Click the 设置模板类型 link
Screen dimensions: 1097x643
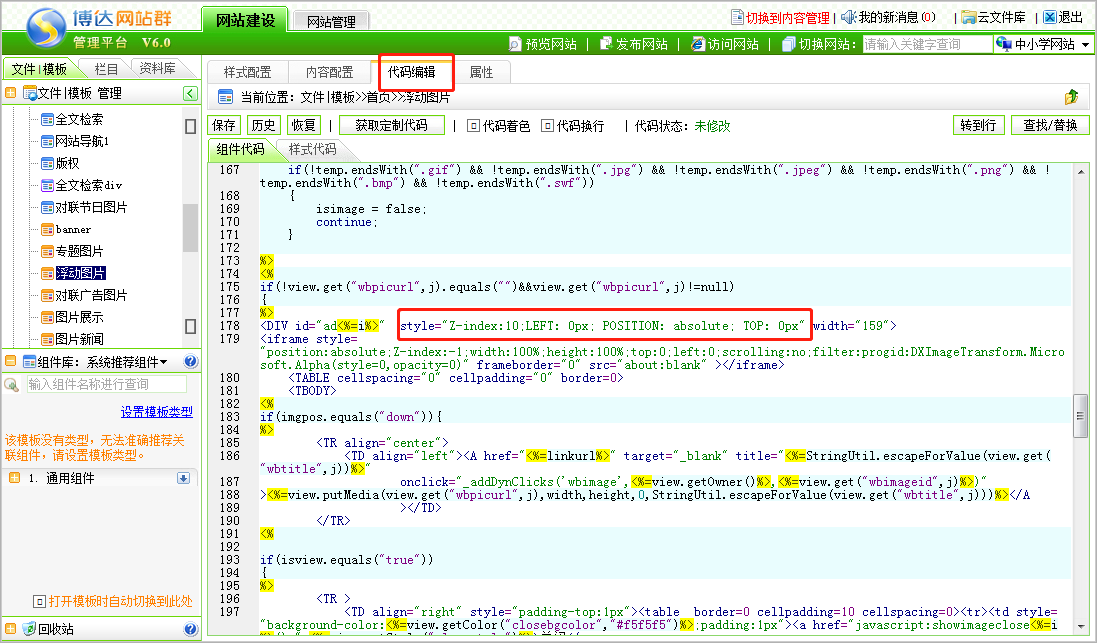point(156,412)
